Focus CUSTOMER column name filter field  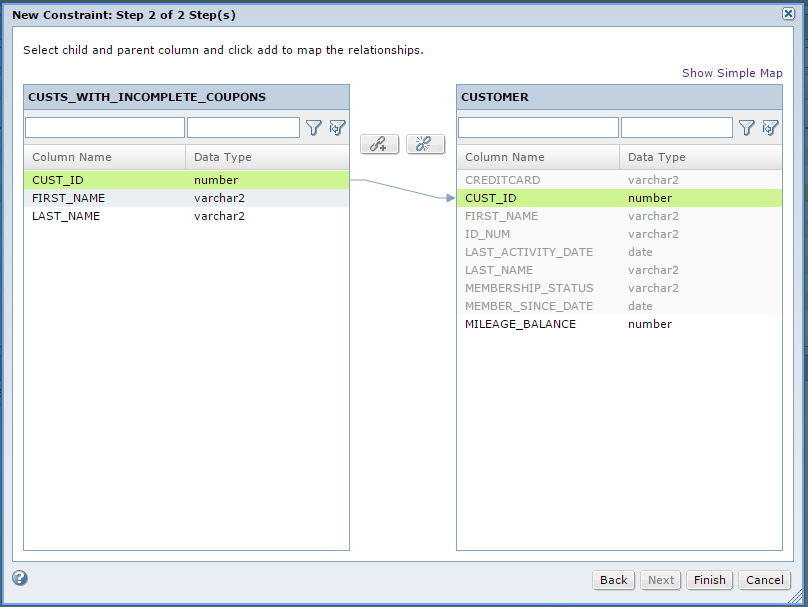538,128
